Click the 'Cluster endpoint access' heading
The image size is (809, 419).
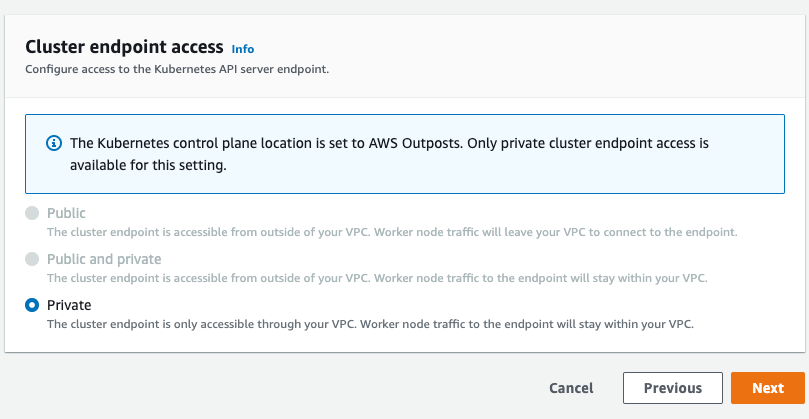(x=124, y=47)
